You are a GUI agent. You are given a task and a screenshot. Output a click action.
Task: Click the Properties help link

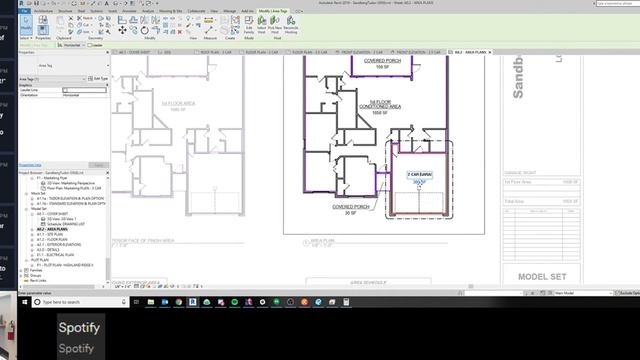(30, 165)
